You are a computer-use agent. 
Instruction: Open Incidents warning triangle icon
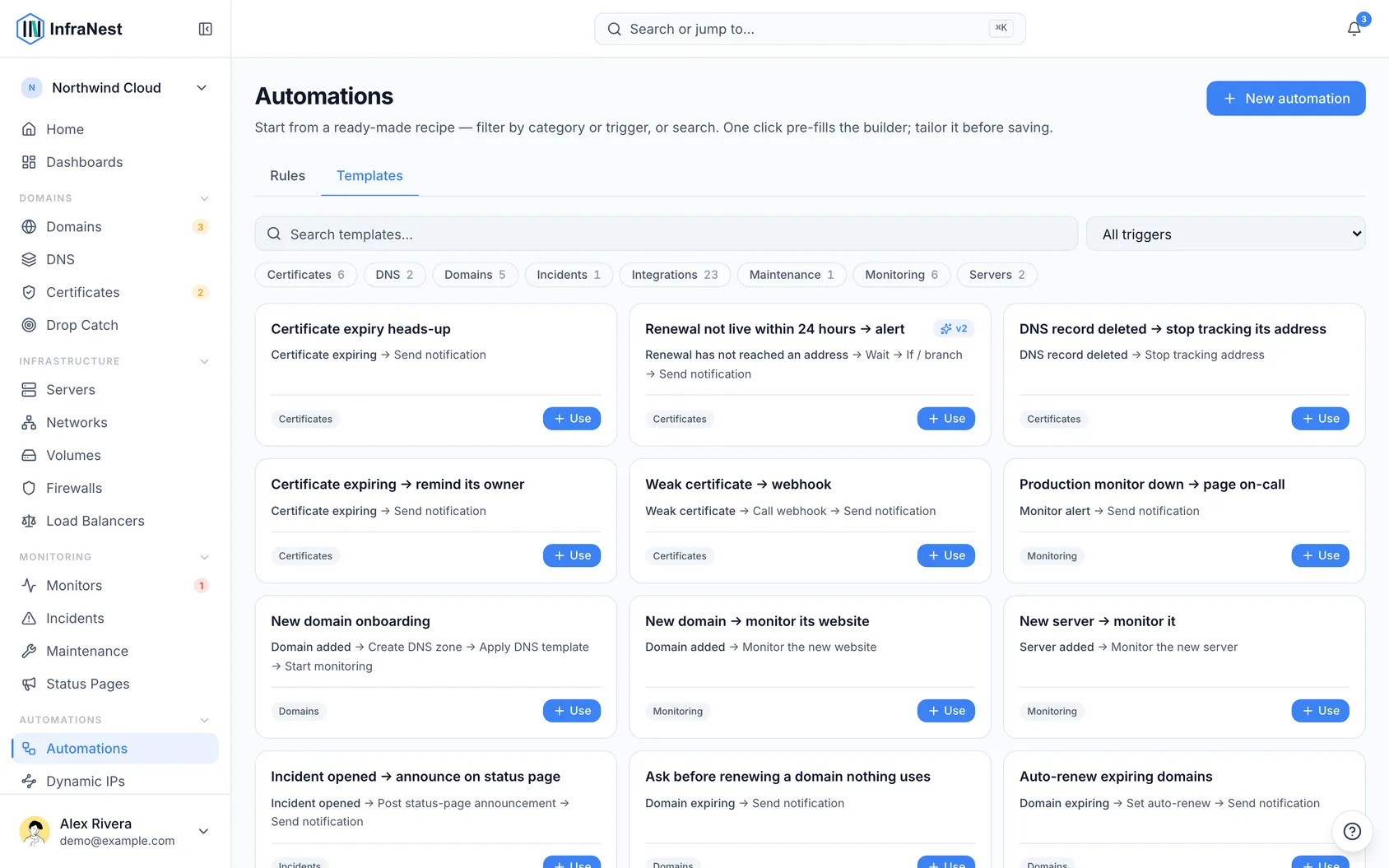pyautogui.click(x=29, y=618)
